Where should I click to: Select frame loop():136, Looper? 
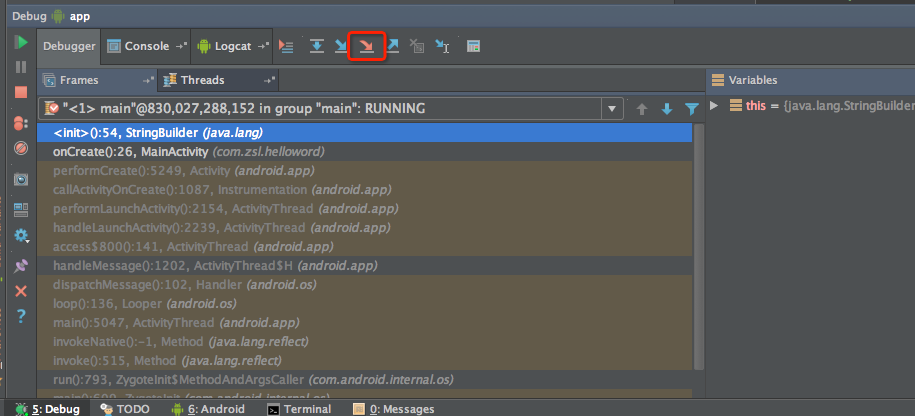click(x=365, y=304)
